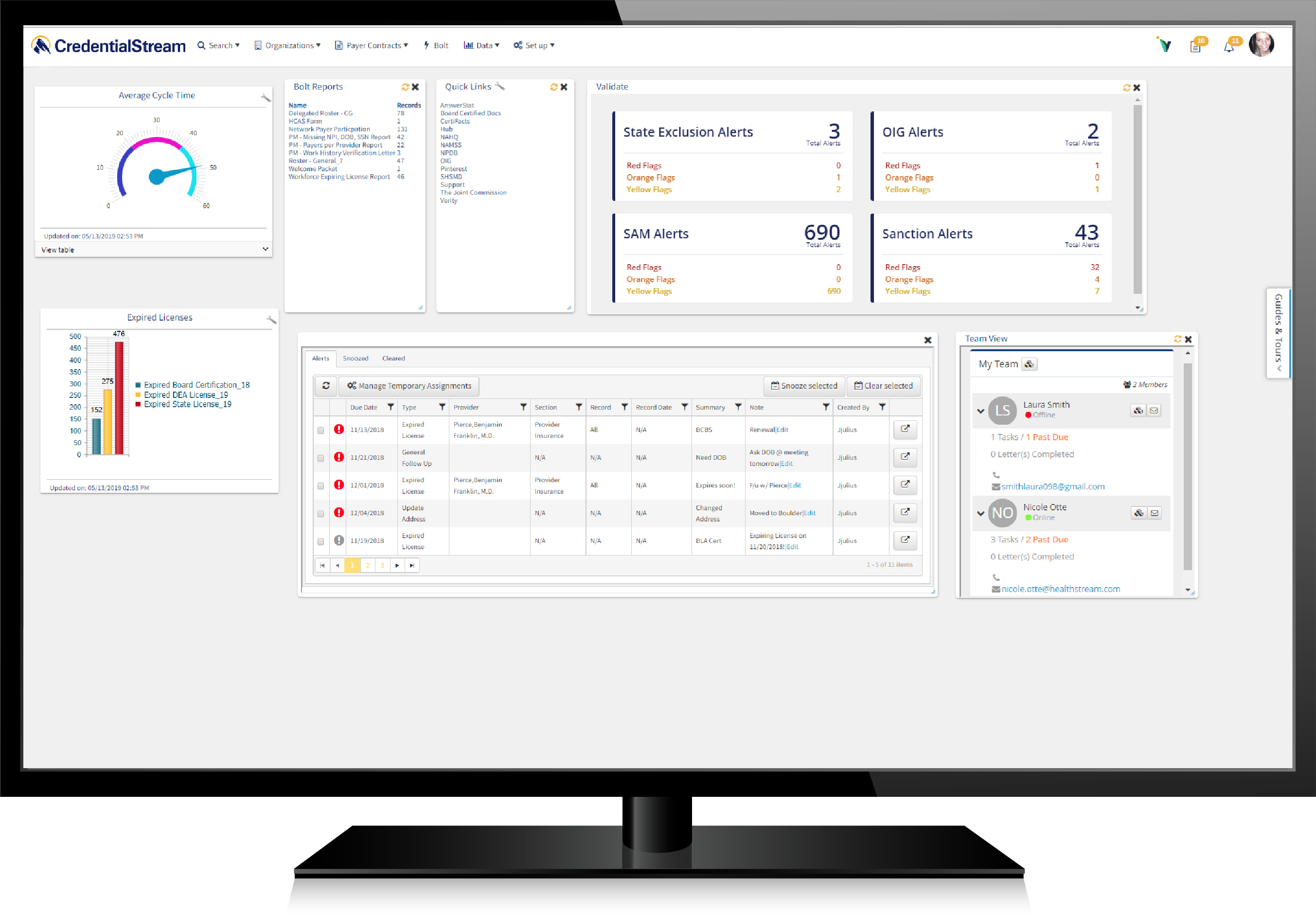The width and height of the screenshot is (1316, 917).
Task: Click the wrench icon on Quick Links widget
Action: pos(501,86)
